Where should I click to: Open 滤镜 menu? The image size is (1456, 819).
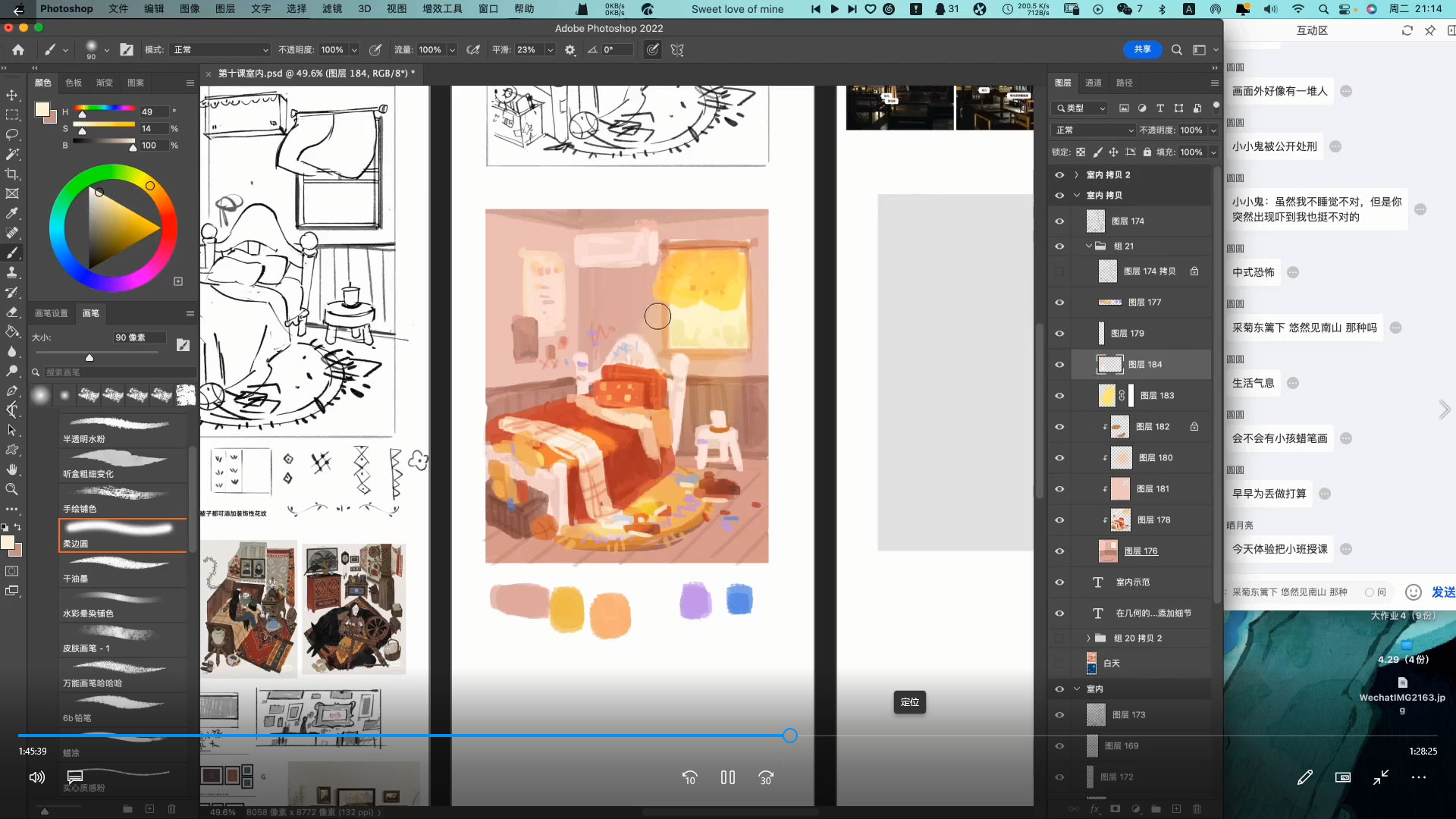coord(332,9)
